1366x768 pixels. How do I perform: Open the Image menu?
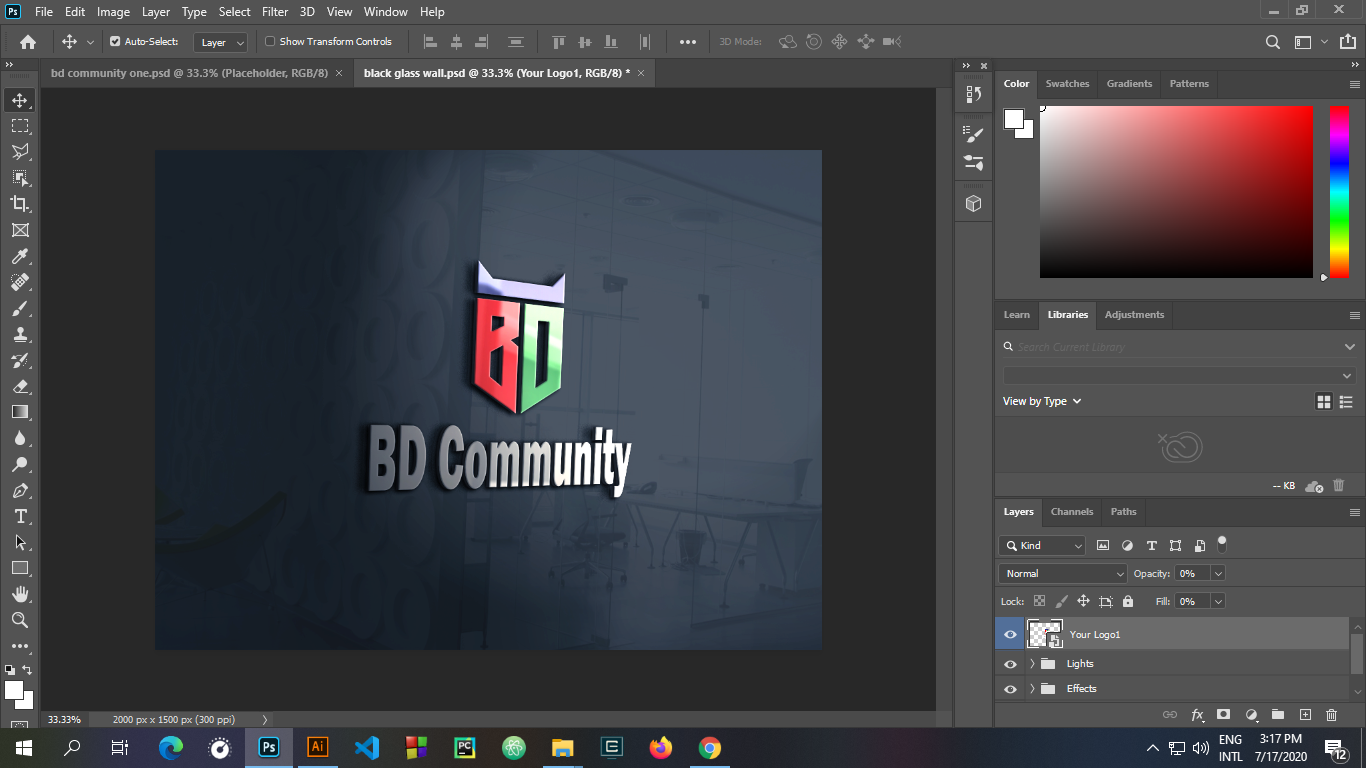[x=113, y=12]
